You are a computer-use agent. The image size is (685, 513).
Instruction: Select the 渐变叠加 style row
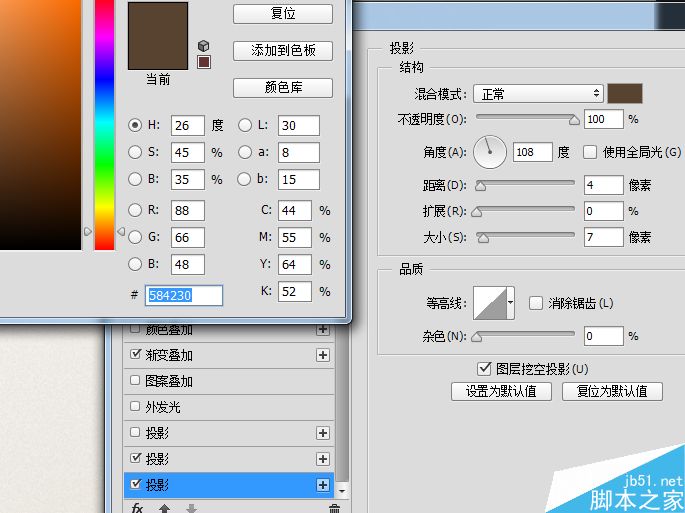click(x=229, y=355)
